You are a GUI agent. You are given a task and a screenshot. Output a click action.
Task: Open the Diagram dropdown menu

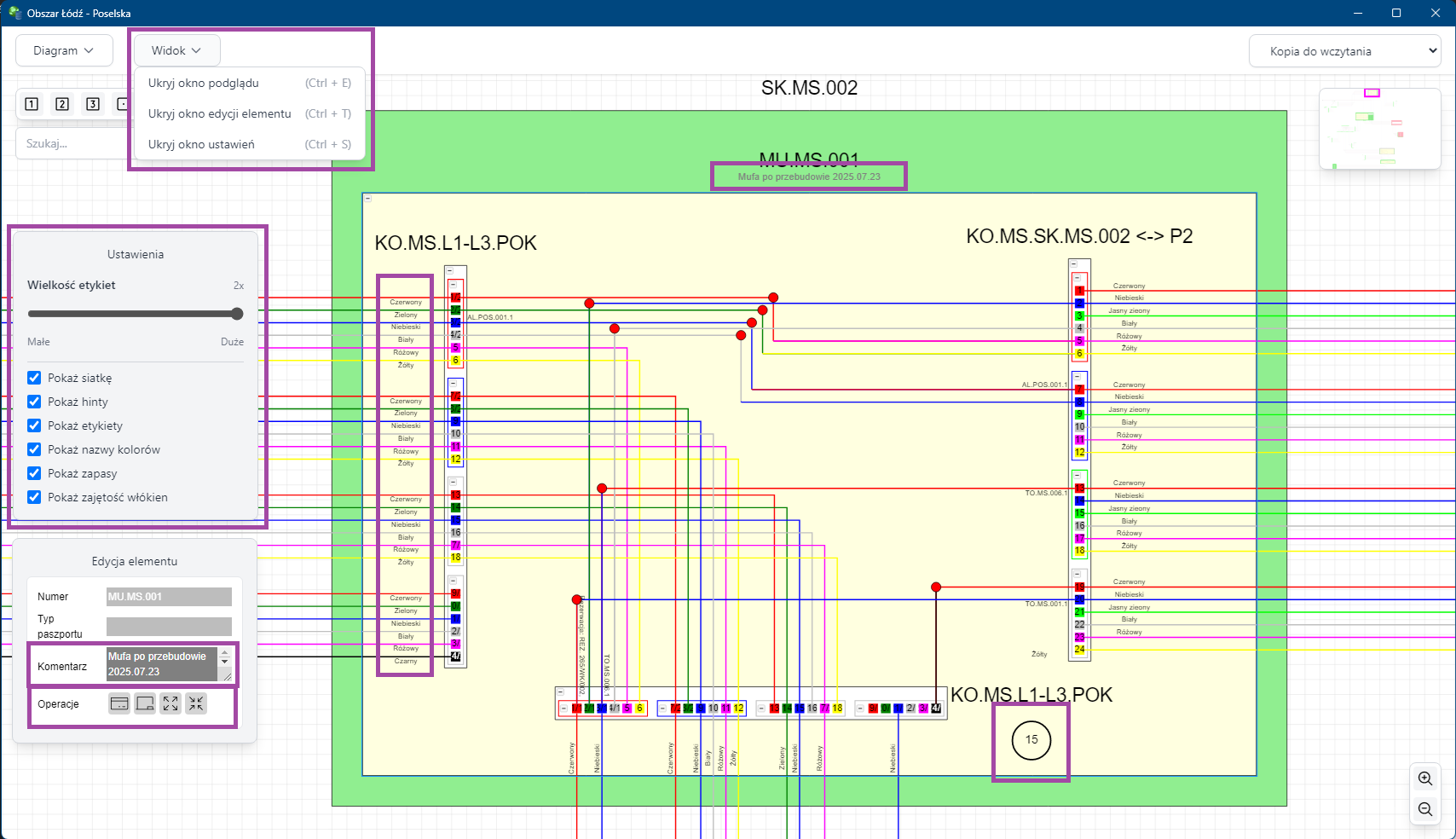tap(65, 50)
